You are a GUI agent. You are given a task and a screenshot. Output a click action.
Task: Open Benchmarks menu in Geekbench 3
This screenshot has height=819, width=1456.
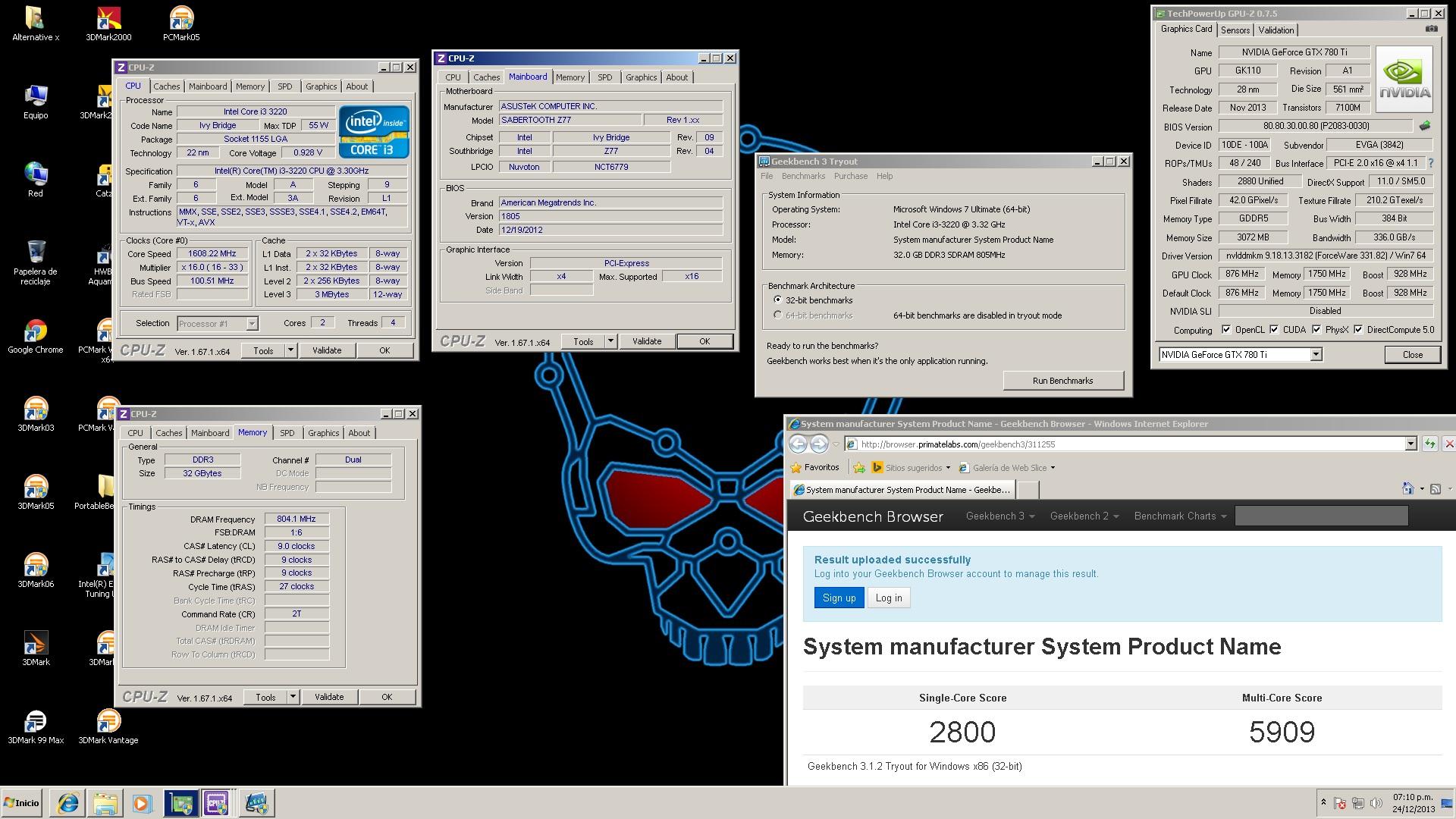pyautogui.click(x=803, y=176)
